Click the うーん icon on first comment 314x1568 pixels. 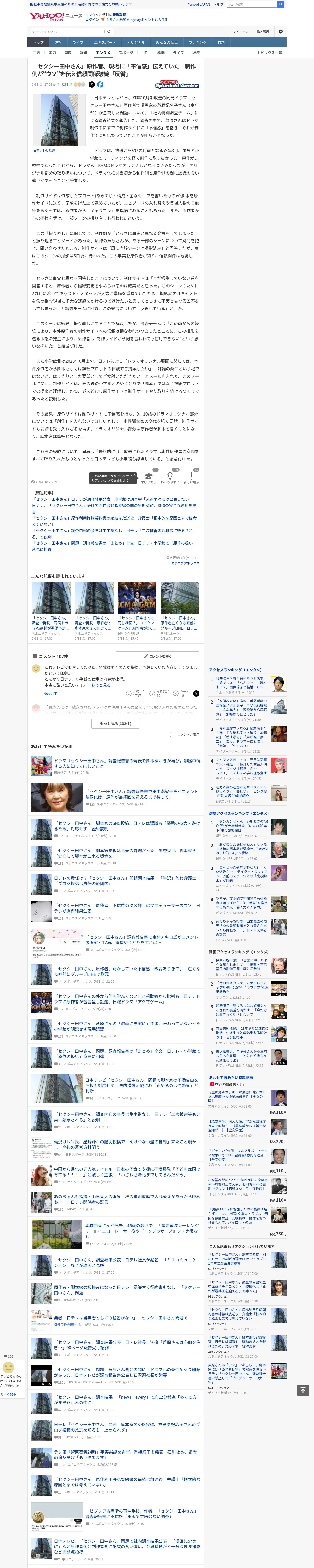pos(176,693)
